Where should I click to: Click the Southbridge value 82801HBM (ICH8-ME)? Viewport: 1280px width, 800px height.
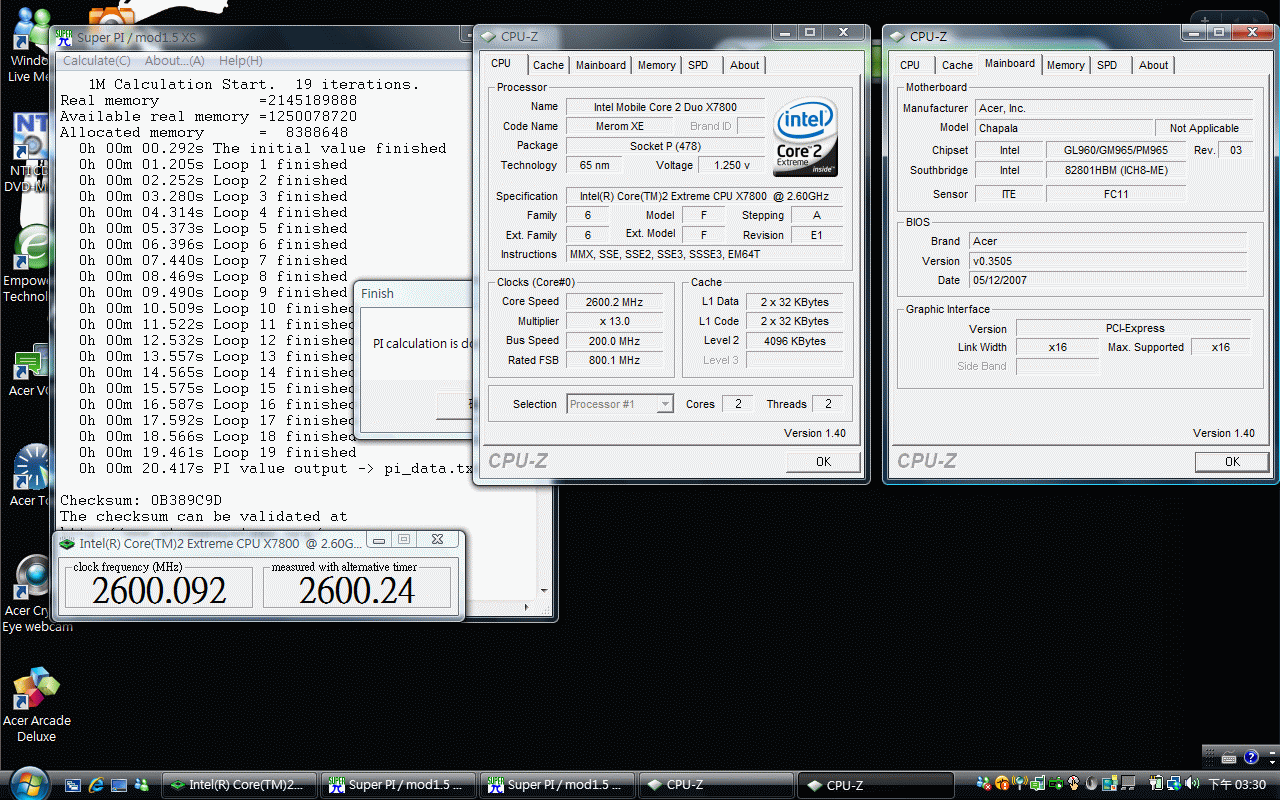[x=1117, y=170]
